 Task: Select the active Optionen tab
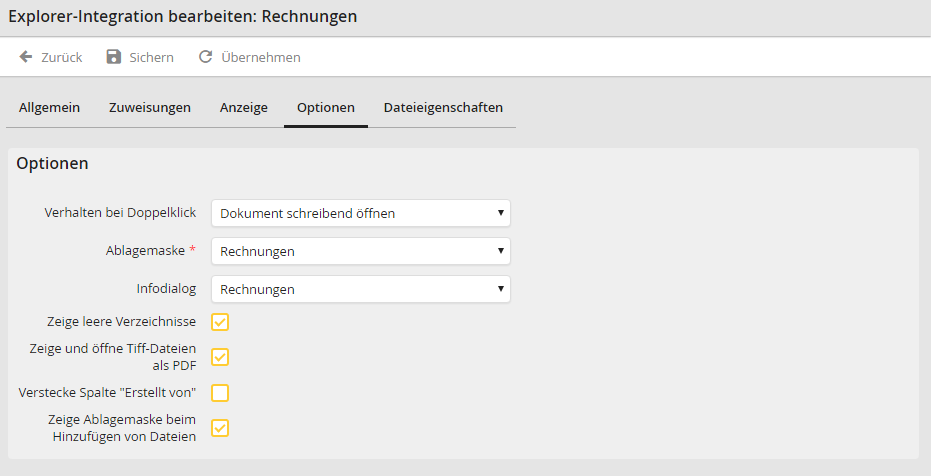[326, 107]
